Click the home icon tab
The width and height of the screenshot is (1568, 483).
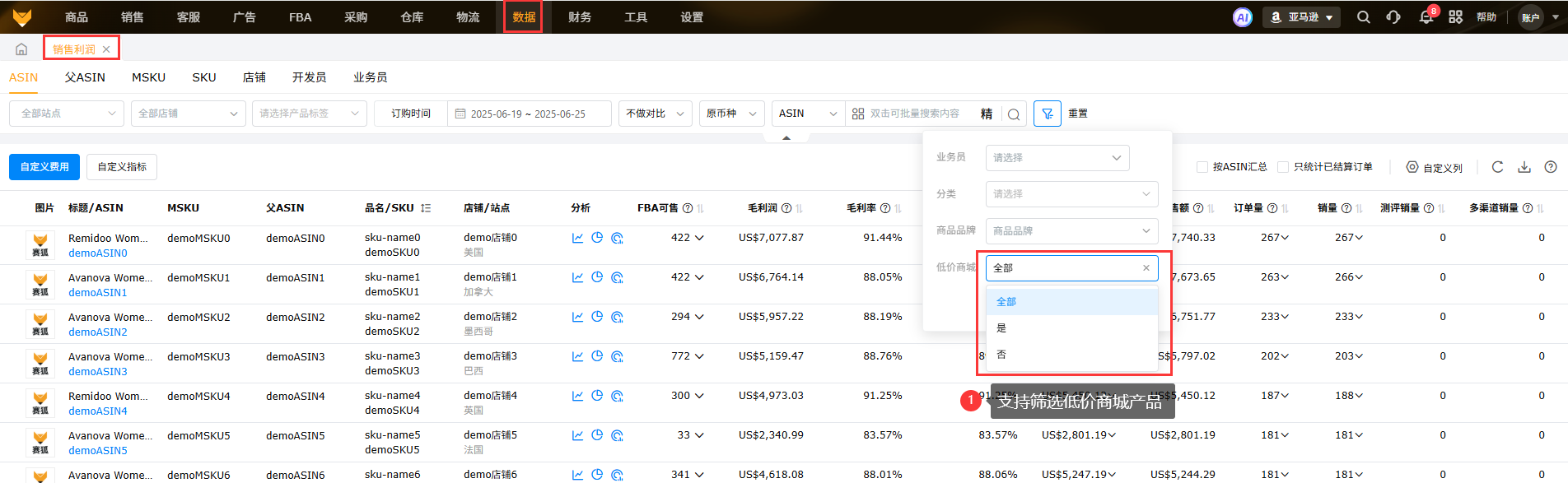point(21,49)
